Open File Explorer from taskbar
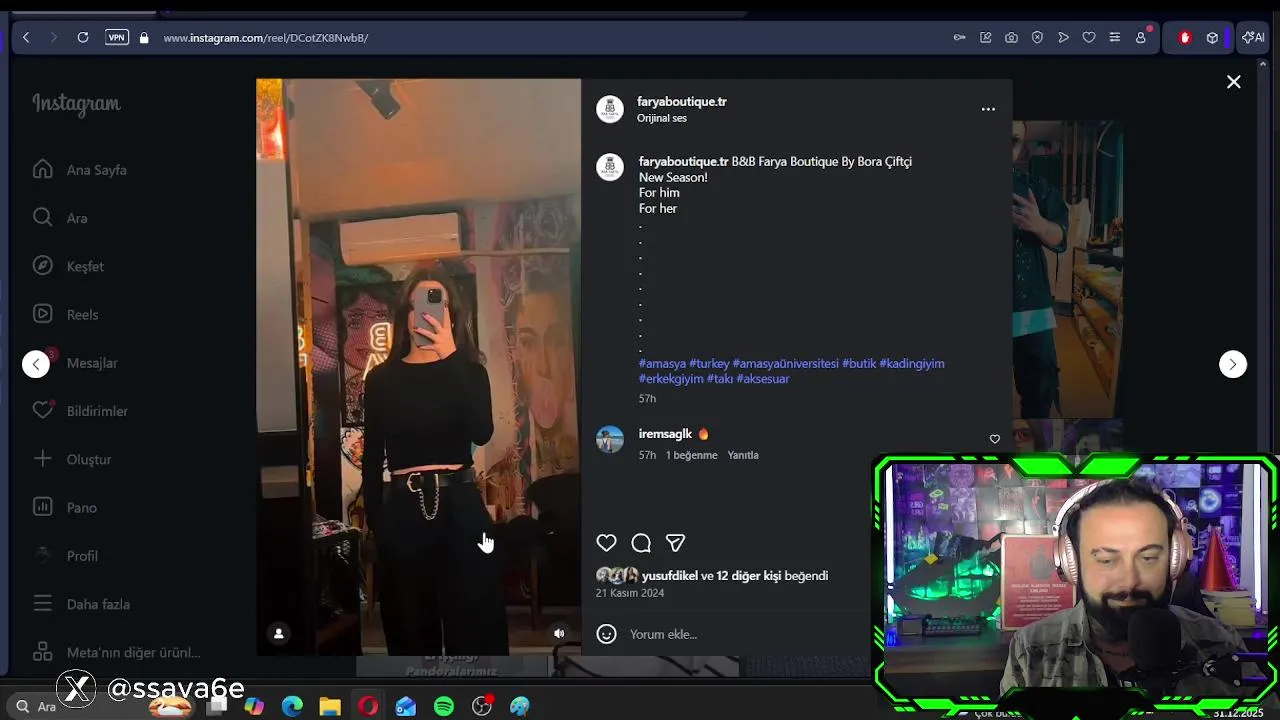 pos(330,706)
